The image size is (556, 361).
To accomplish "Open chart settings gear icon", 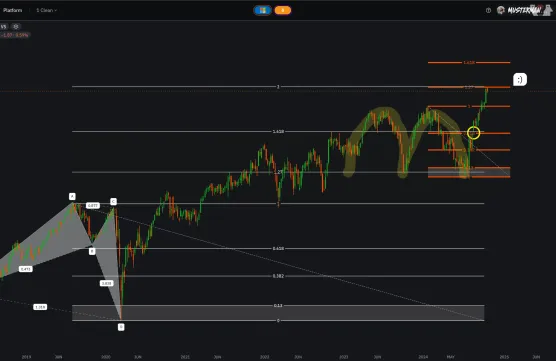I will click(x=16, y=27).
